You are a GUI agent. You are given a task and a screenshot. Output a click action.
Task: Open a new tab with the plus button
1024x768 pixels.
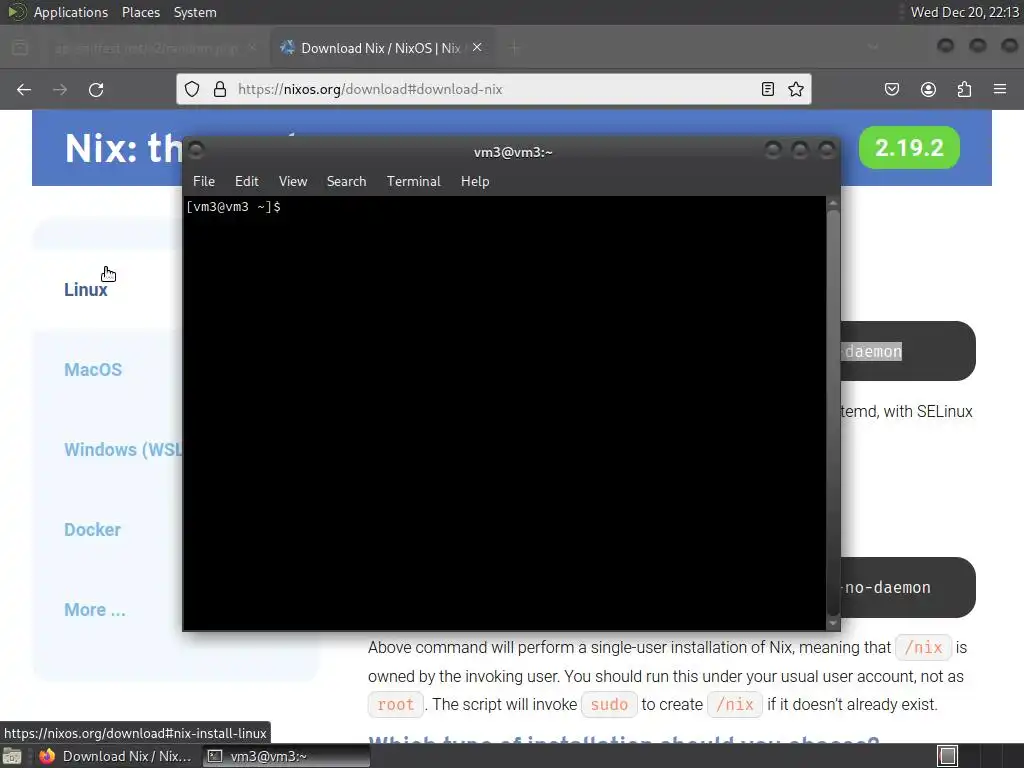[515, 47]
